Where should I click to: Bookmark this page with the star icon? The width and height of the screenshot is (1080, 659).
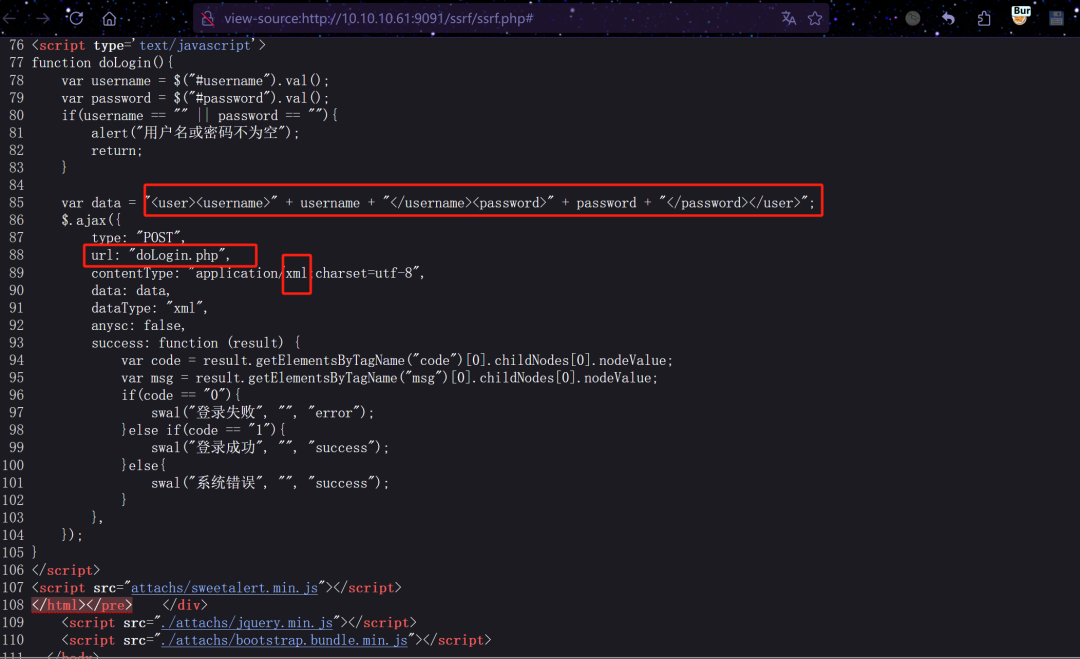[x=815, y=19]
